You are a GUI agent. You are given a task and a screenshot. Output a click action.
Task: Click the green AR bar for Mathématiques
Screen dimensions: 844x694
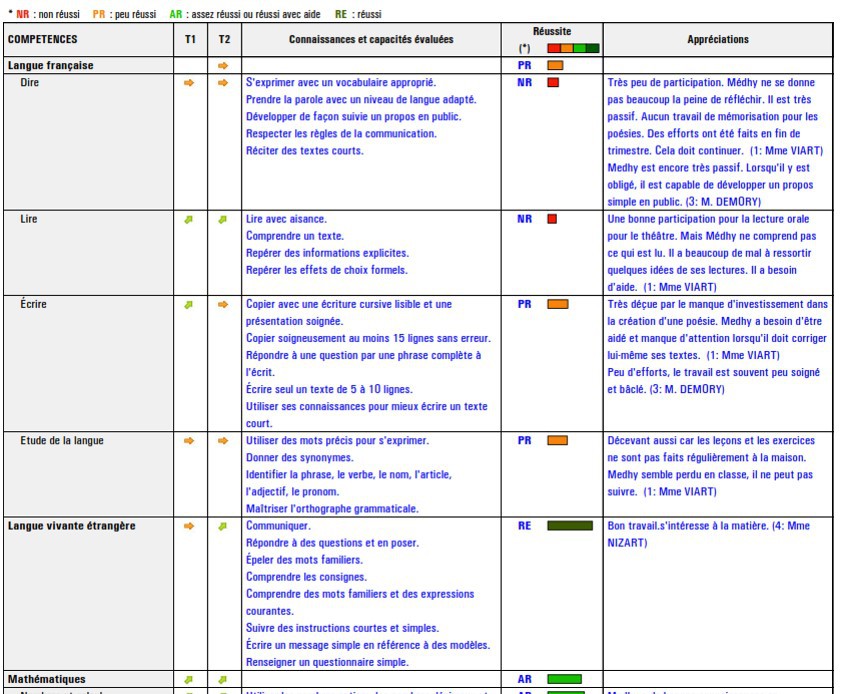click(x=565, y=679)
